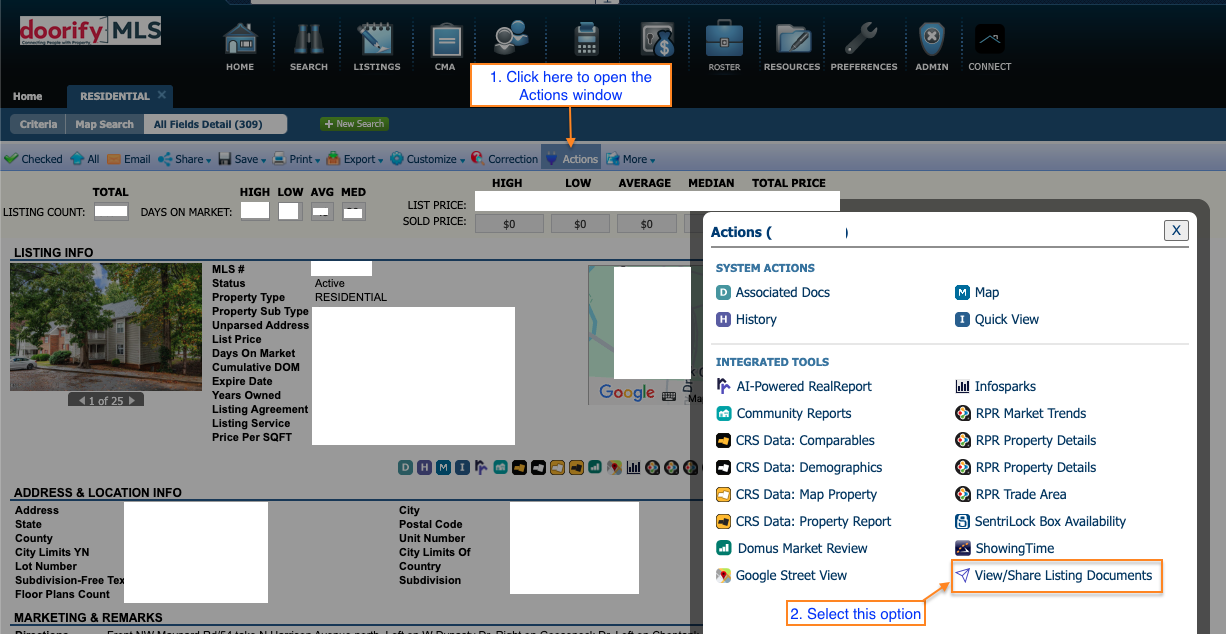Select Checked in the results toolbar

pos(33,159)
